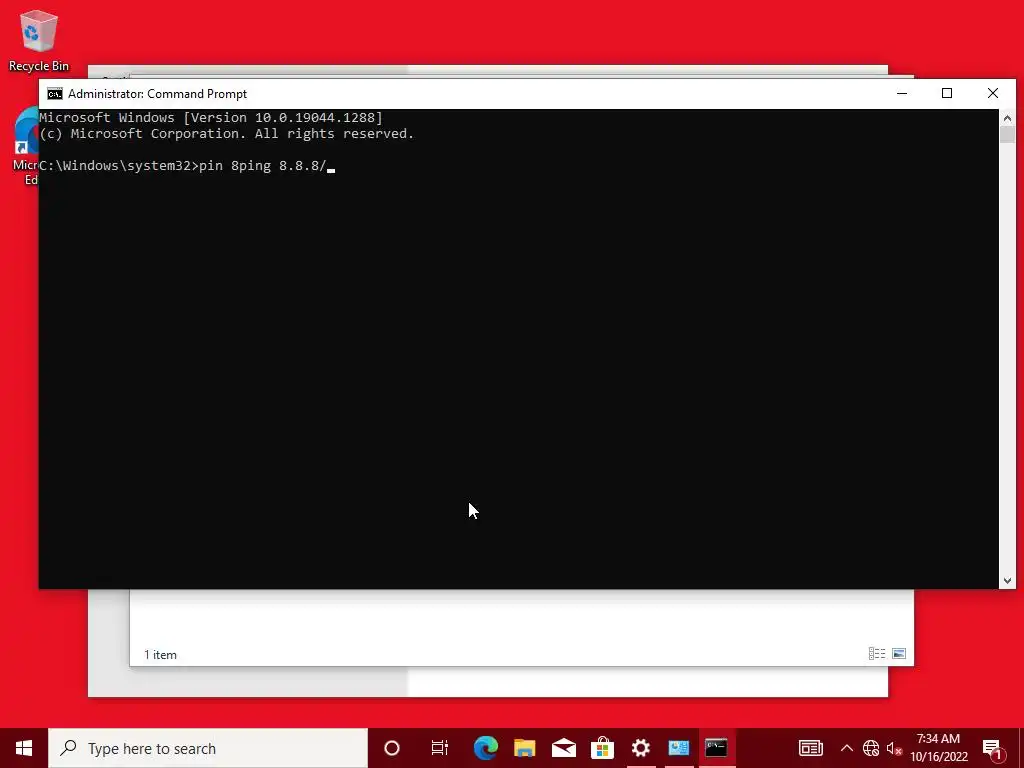Open the Recycle Bin desktop icon

tap(39, 40)
